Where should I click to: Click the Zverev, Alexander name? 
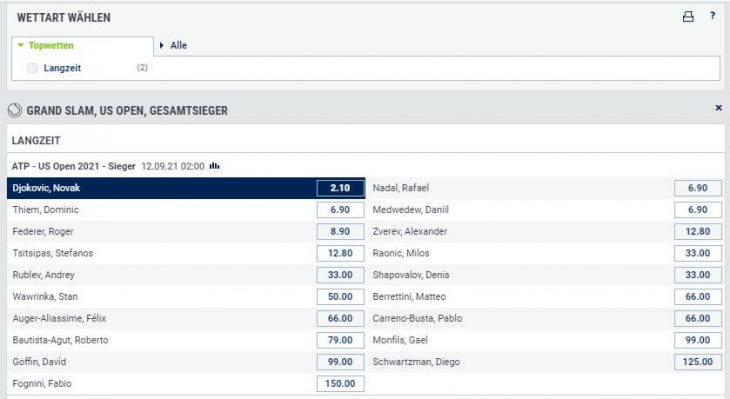(410, 231)
